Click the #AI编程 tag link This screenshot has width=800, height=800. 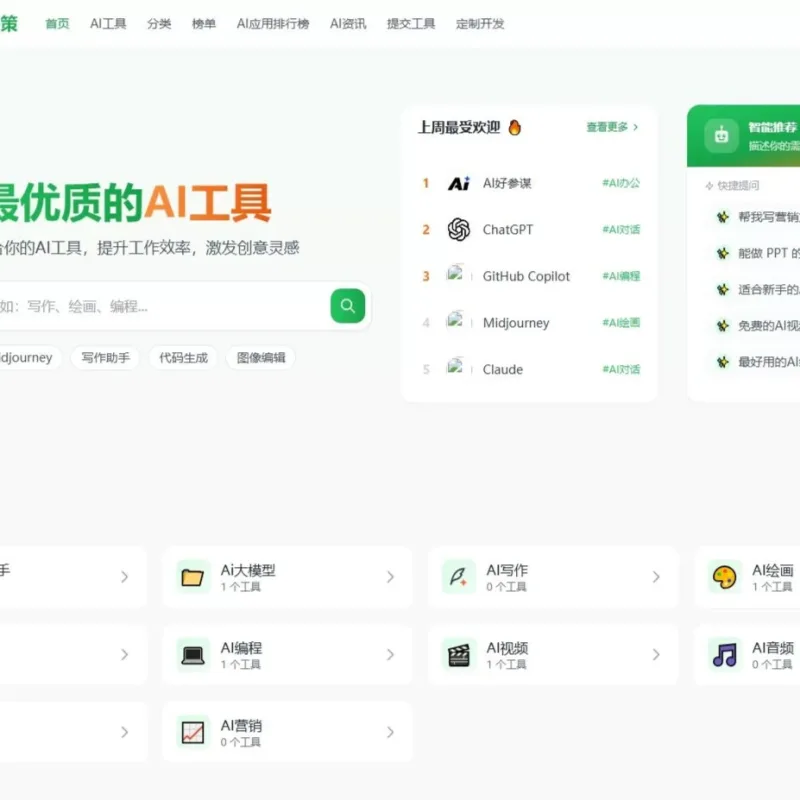tap(621, 276)
